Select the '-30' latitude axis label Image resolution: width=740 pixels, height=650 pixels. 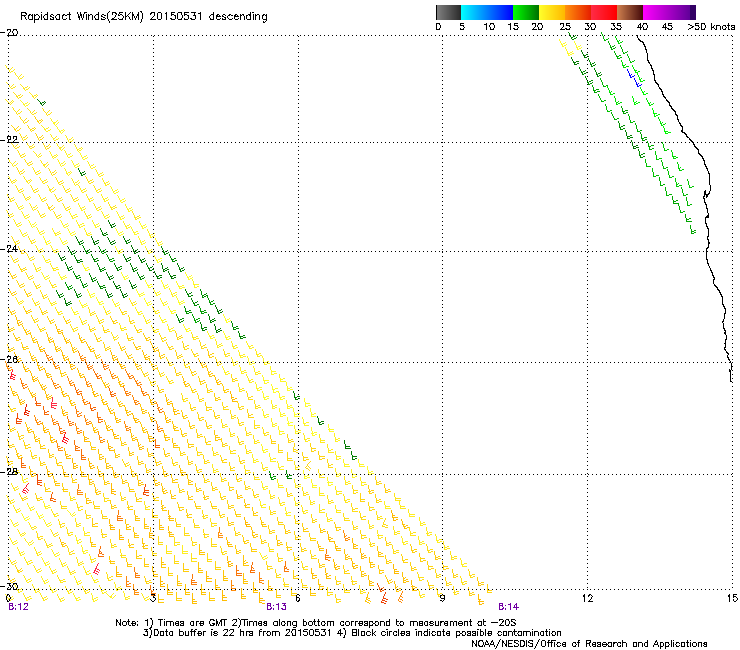[9, 586]
